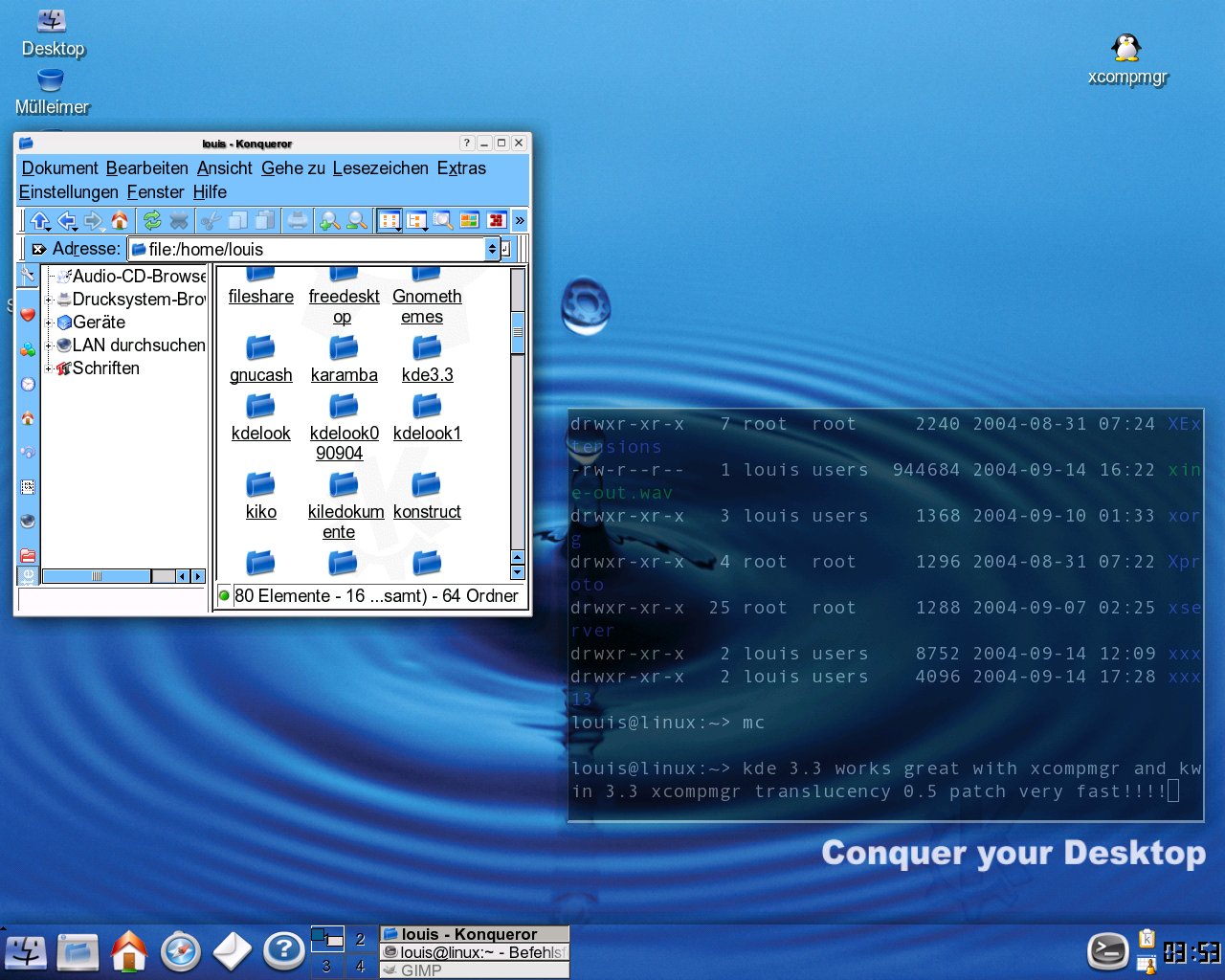Screen dimensions: 1225x980
Task: Open the Dokument menu
Action: [x=59, y=168]
